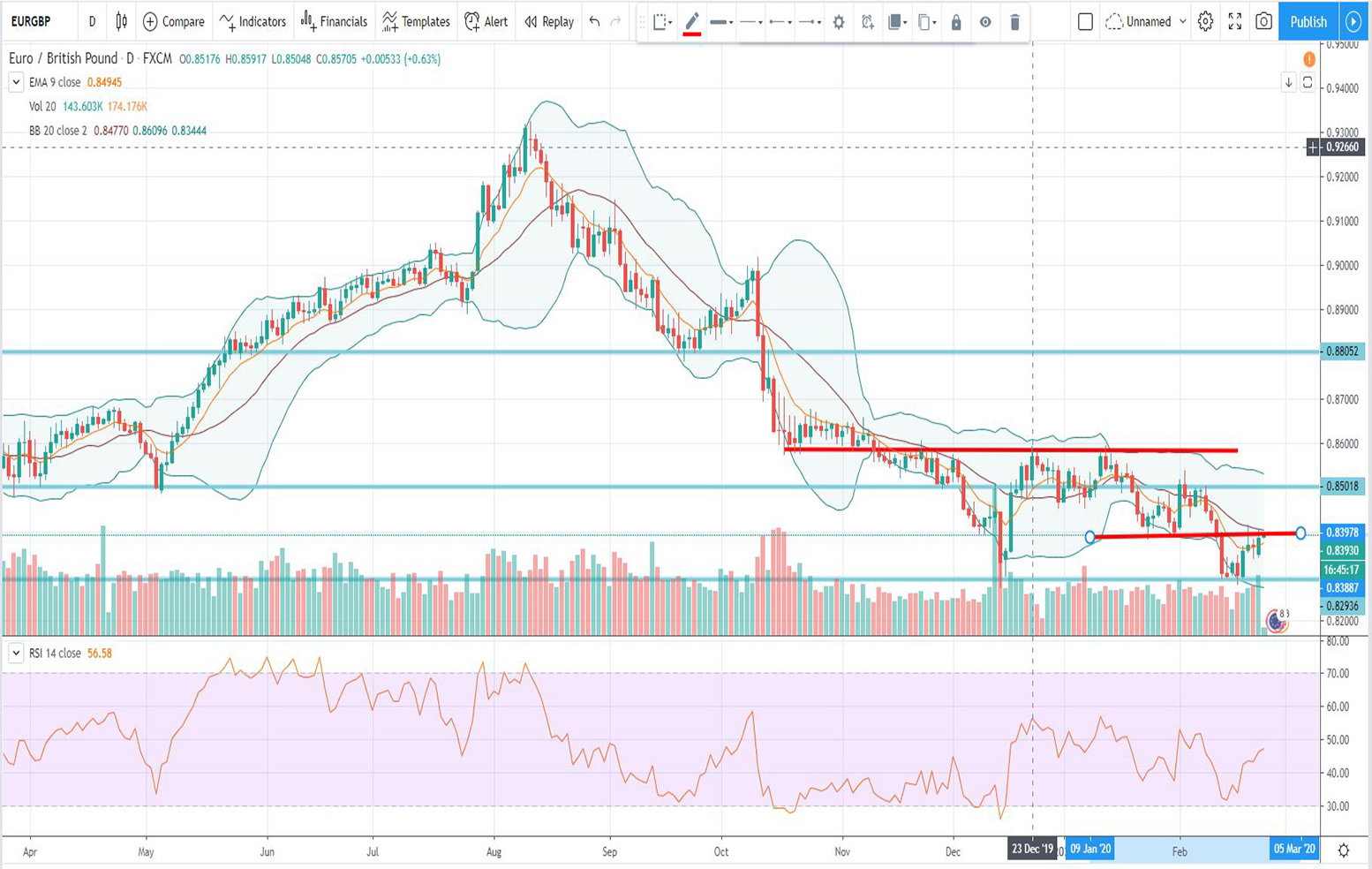Open chart settings with the gear icon
This screenshot has width=1372, height=869.
tap(1206, 19)
